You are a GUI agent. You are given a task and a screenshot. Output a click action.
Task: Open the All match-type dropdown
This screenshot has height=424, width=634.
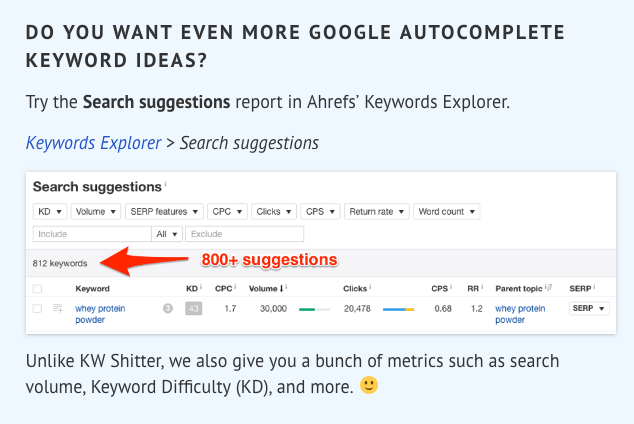[x=166, y=234]
